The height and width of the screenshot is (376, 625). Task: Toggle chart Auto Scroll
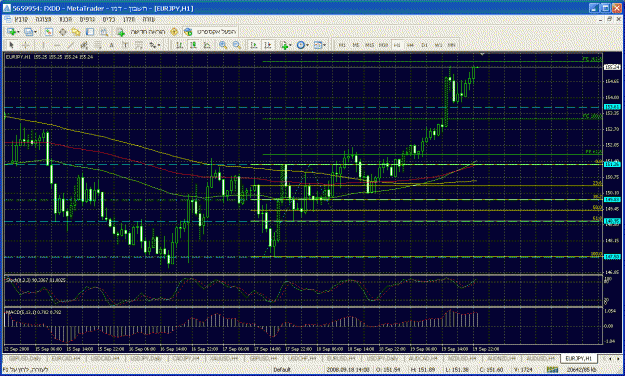(254, 45)
